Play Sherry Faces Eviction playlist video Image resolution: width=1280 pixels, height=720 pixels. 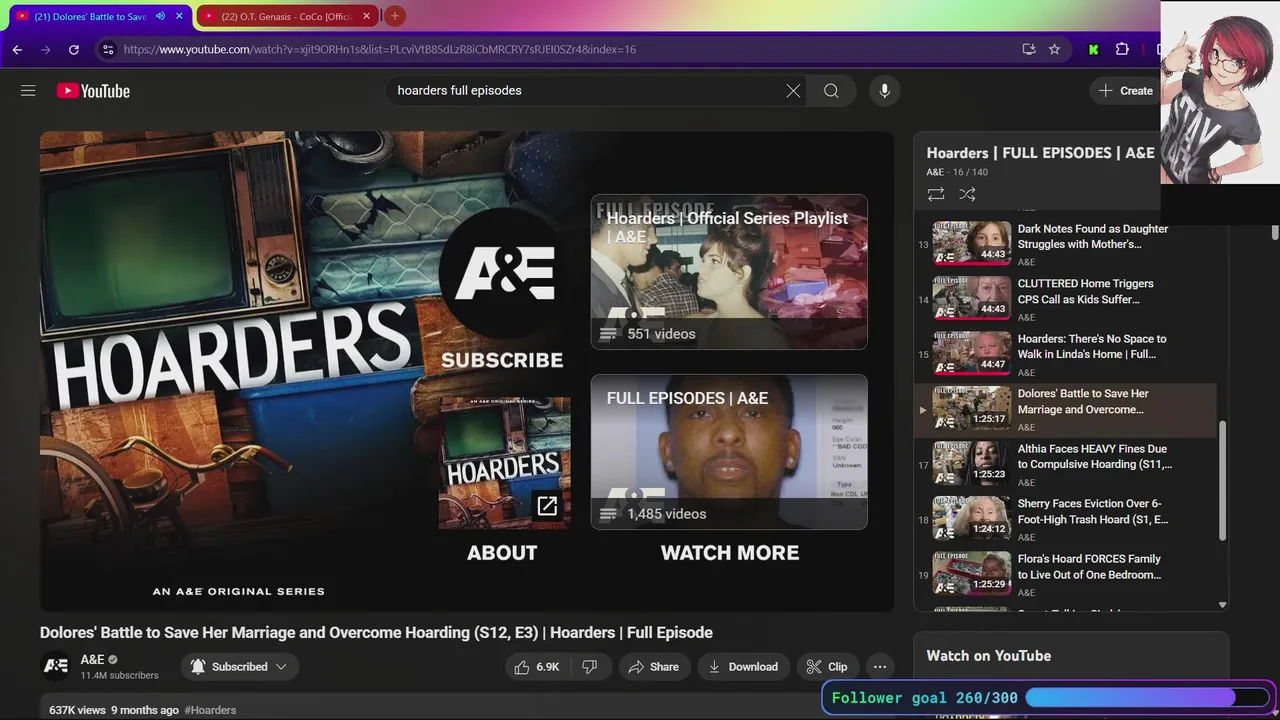click(x=1065, y=519)
